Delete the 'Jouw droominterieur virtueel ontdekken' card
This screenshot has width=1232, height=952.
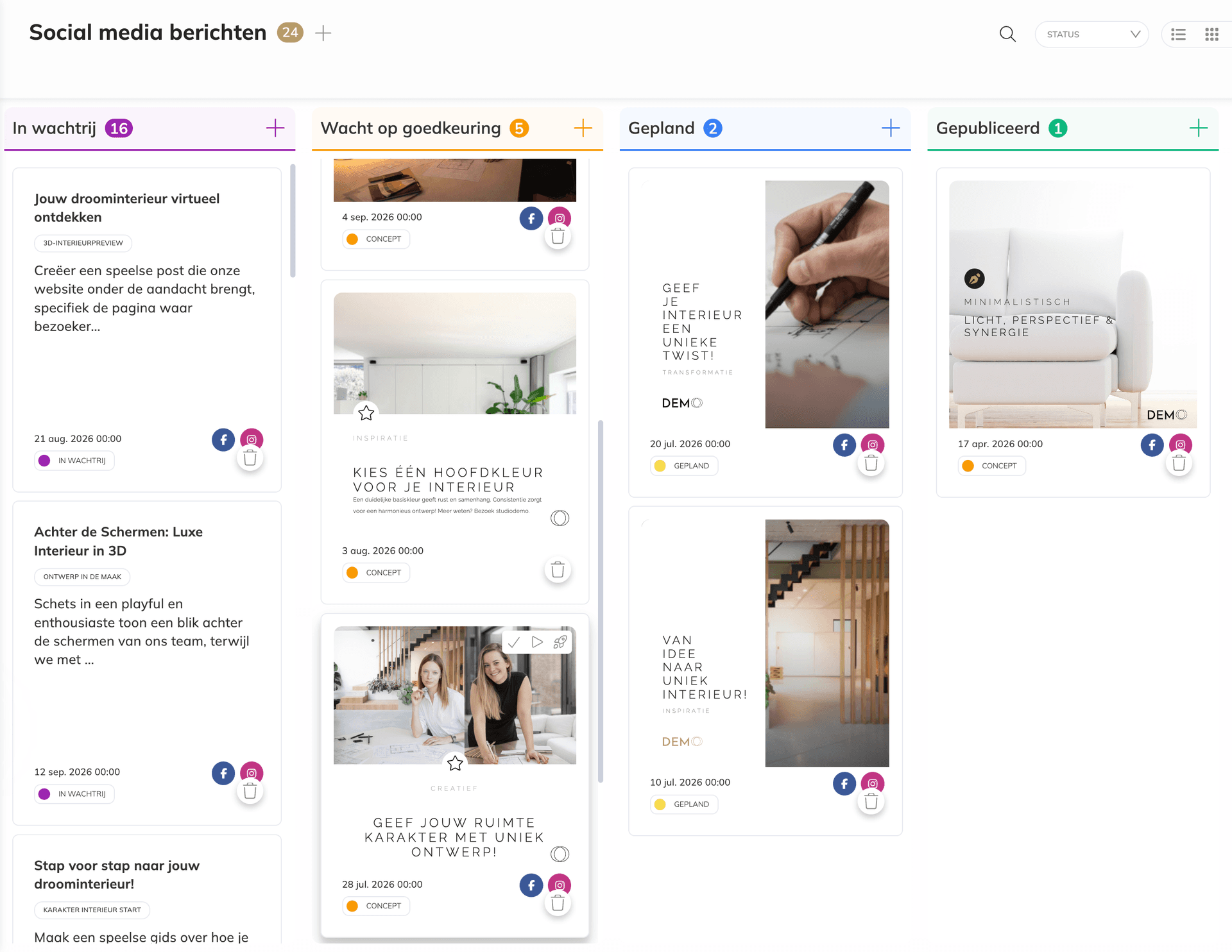click(x=250, y=459)
